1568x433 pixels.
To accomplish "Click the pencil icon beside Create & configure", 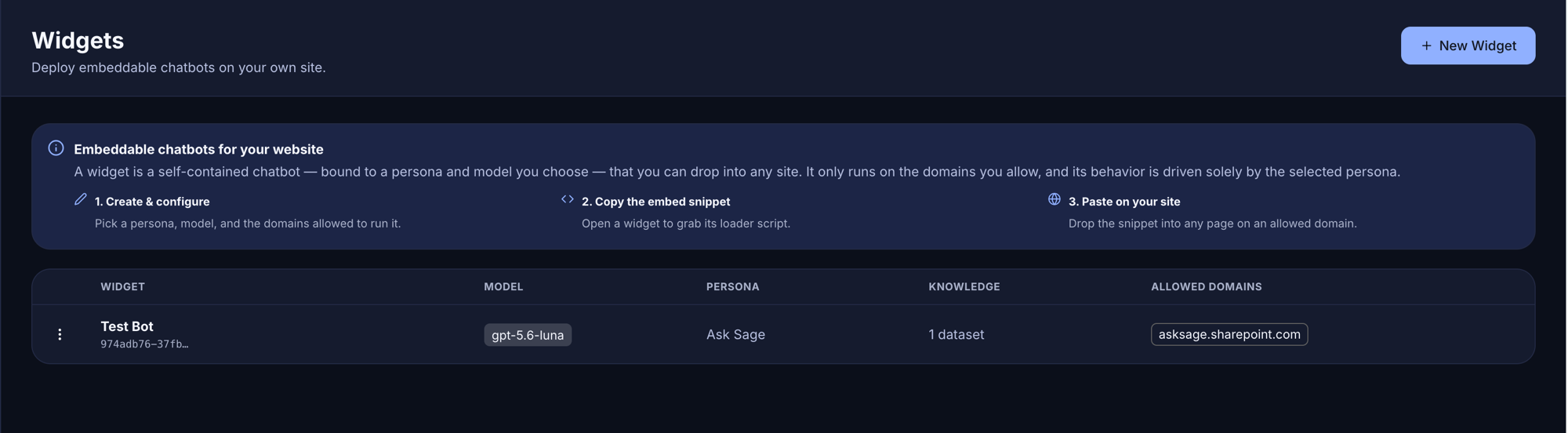I will (80, 200).
